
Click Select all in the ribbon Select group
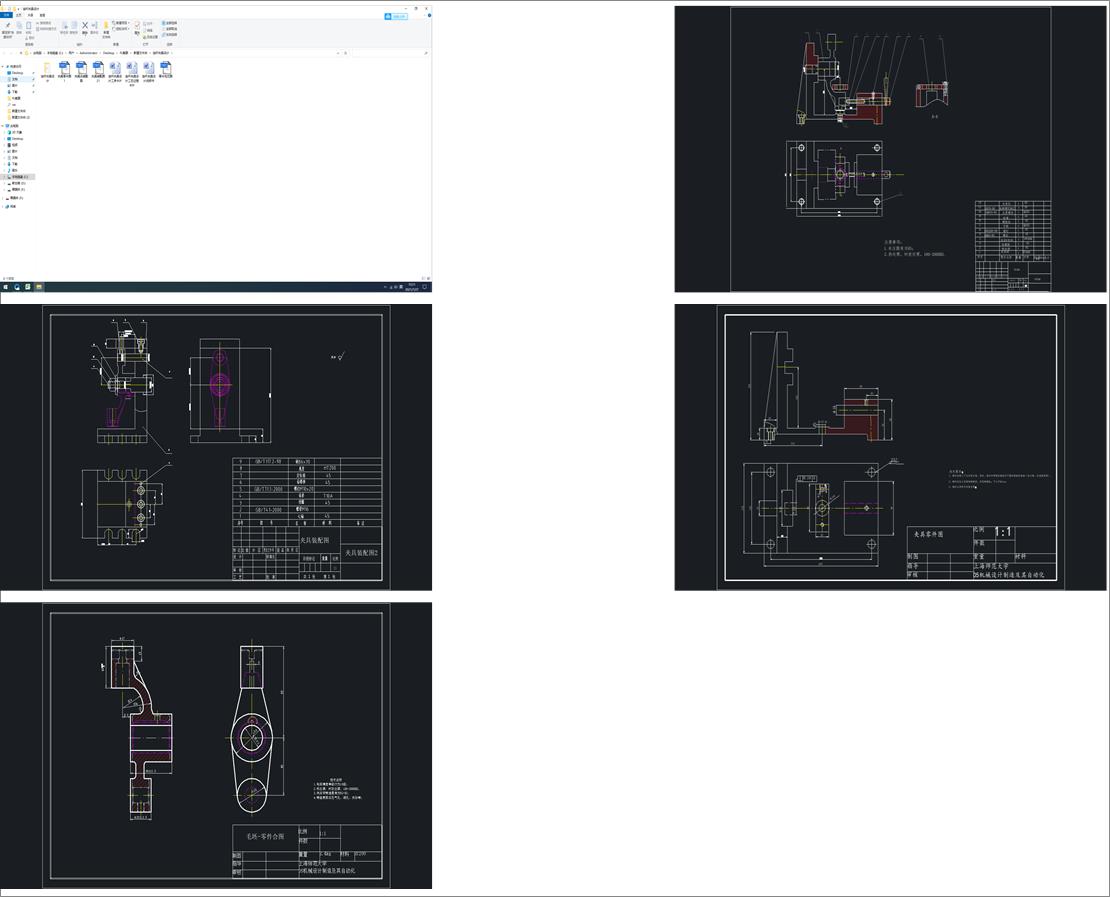(x=169, y=23)
